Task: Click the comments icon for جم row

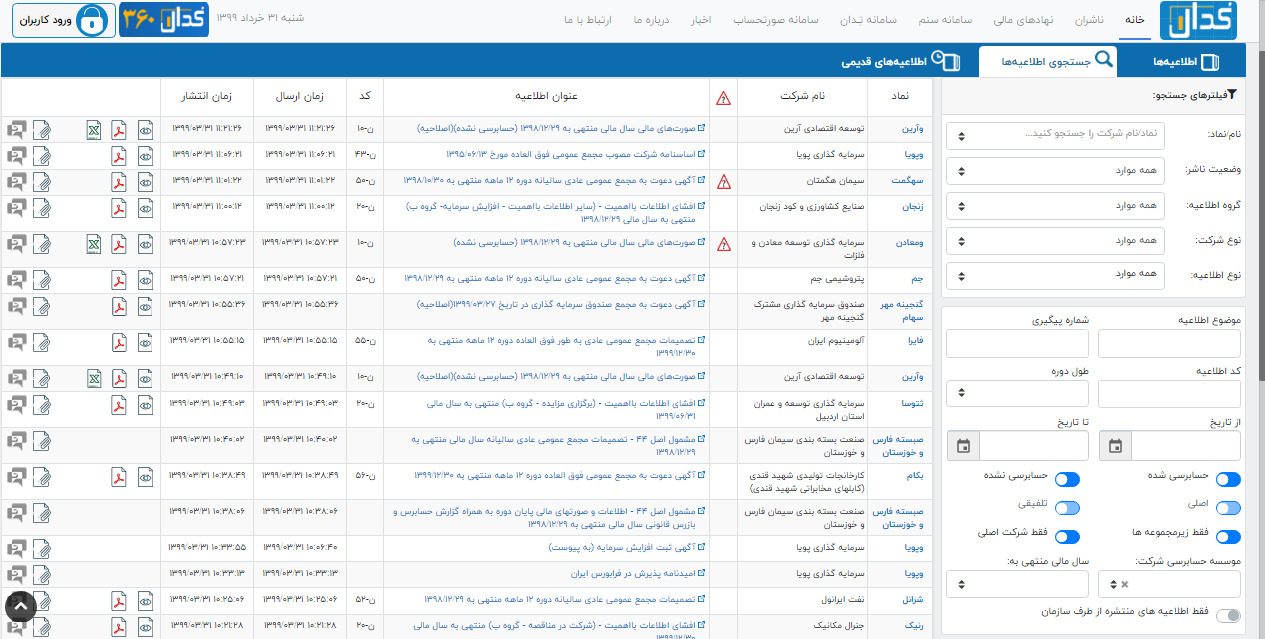Action: pos(16,278)
